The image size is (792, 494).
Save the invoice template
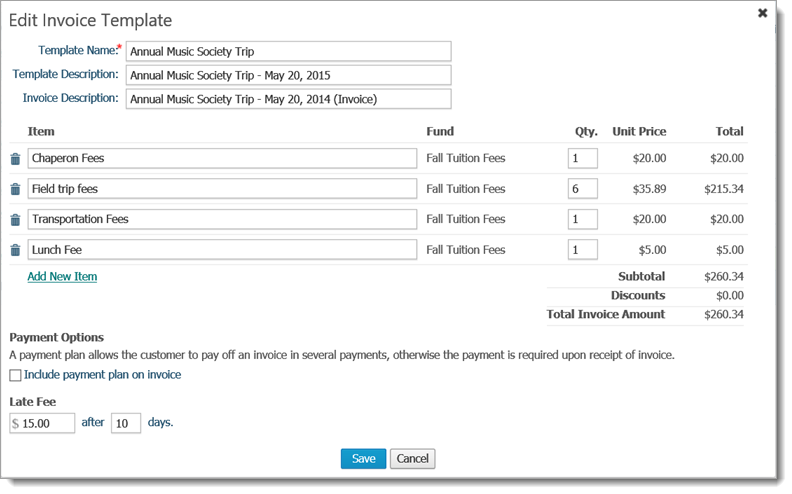[x=363, y=458]
